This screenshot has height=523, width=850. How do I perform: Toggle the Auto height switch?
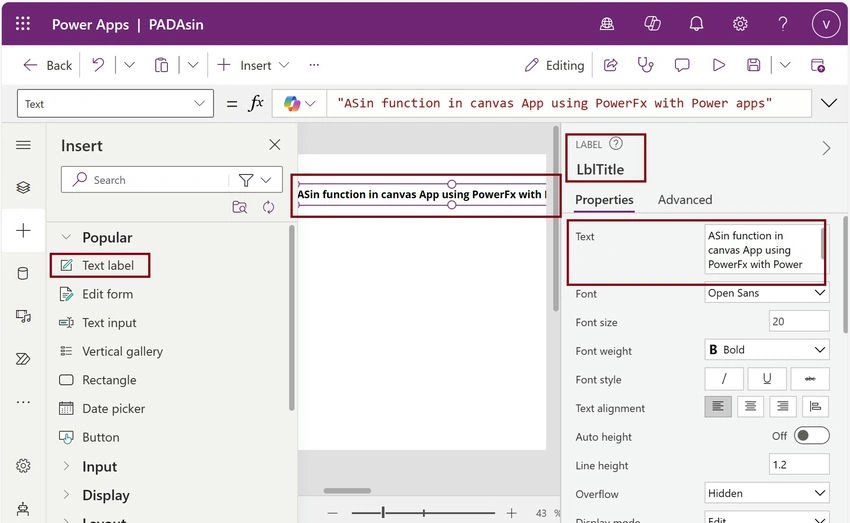[x=812, y=436]
